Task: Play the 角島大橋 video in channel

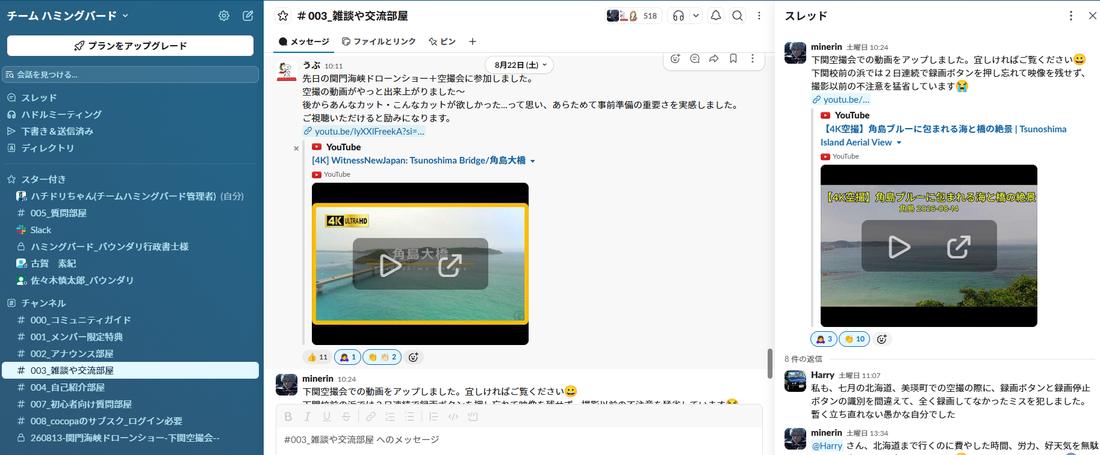Action: click(390, 265)
